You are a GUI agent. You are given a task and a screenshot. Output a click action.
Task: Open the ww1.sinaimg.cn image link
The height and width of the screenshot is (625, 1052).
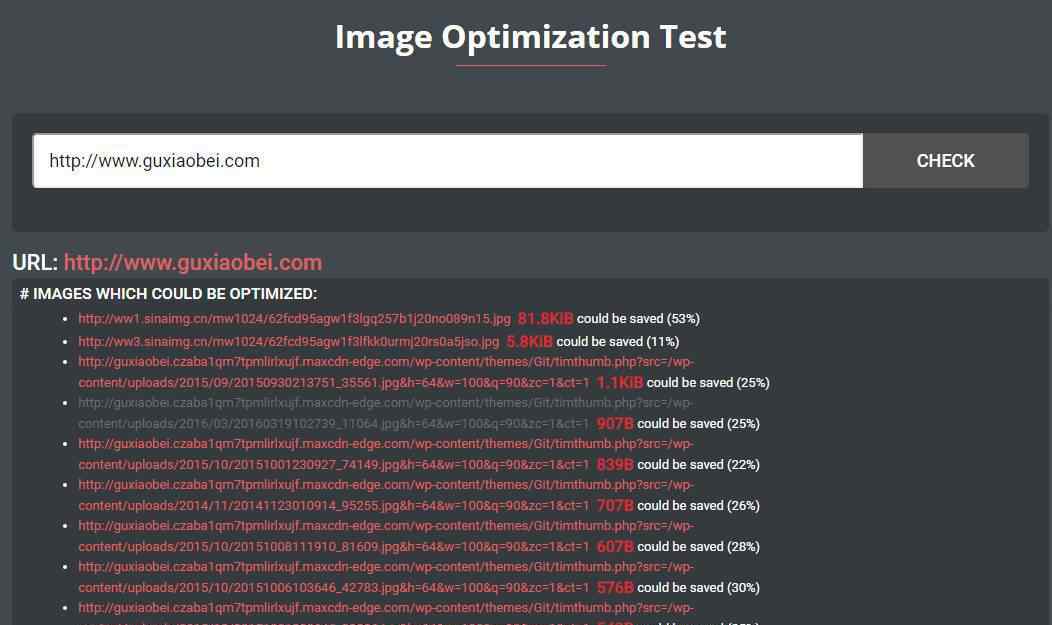click(294, 319)
